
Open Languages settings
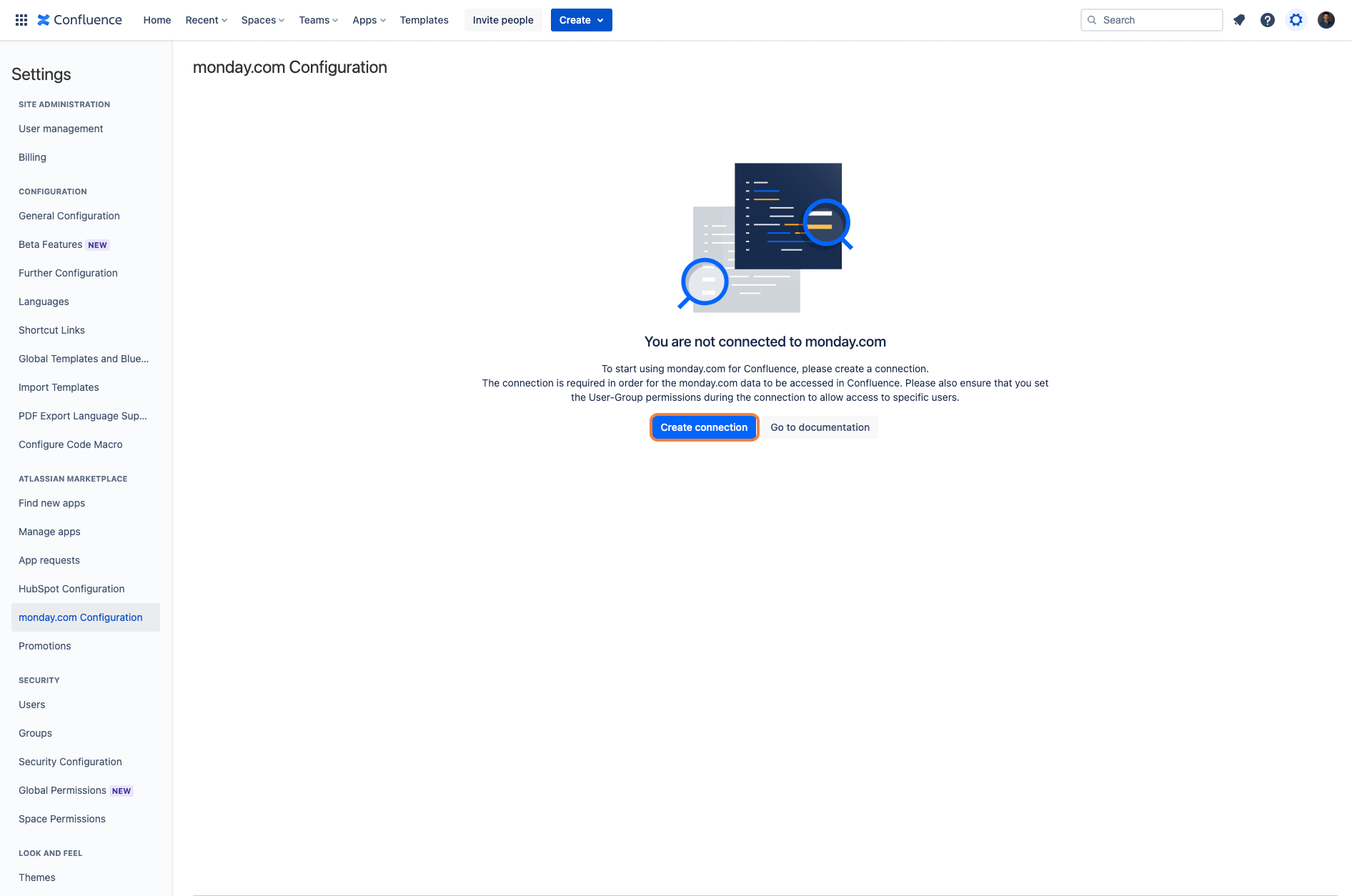point(86,302)
